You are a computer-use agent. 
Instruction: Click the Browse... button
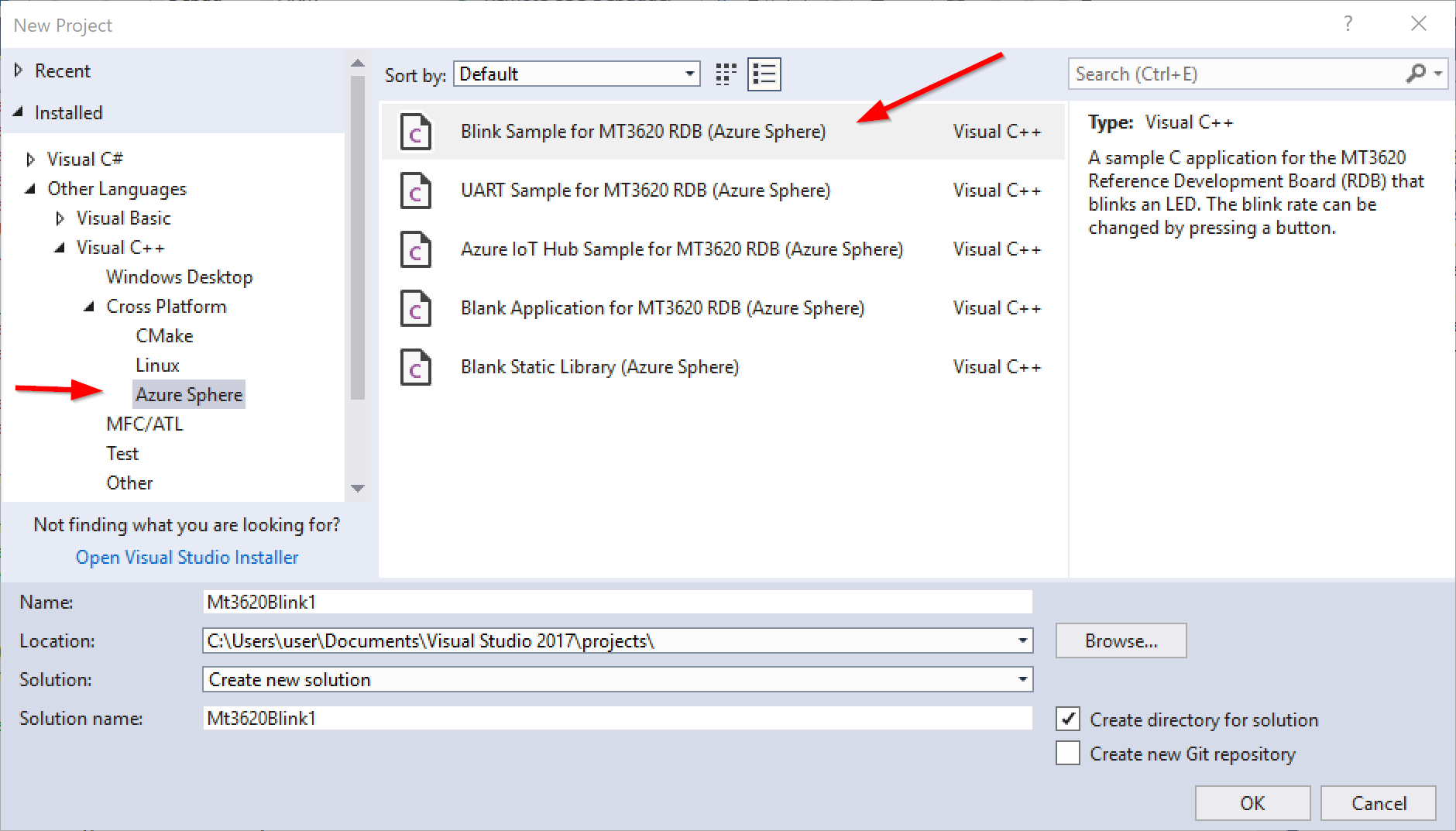pos(1121,640)
